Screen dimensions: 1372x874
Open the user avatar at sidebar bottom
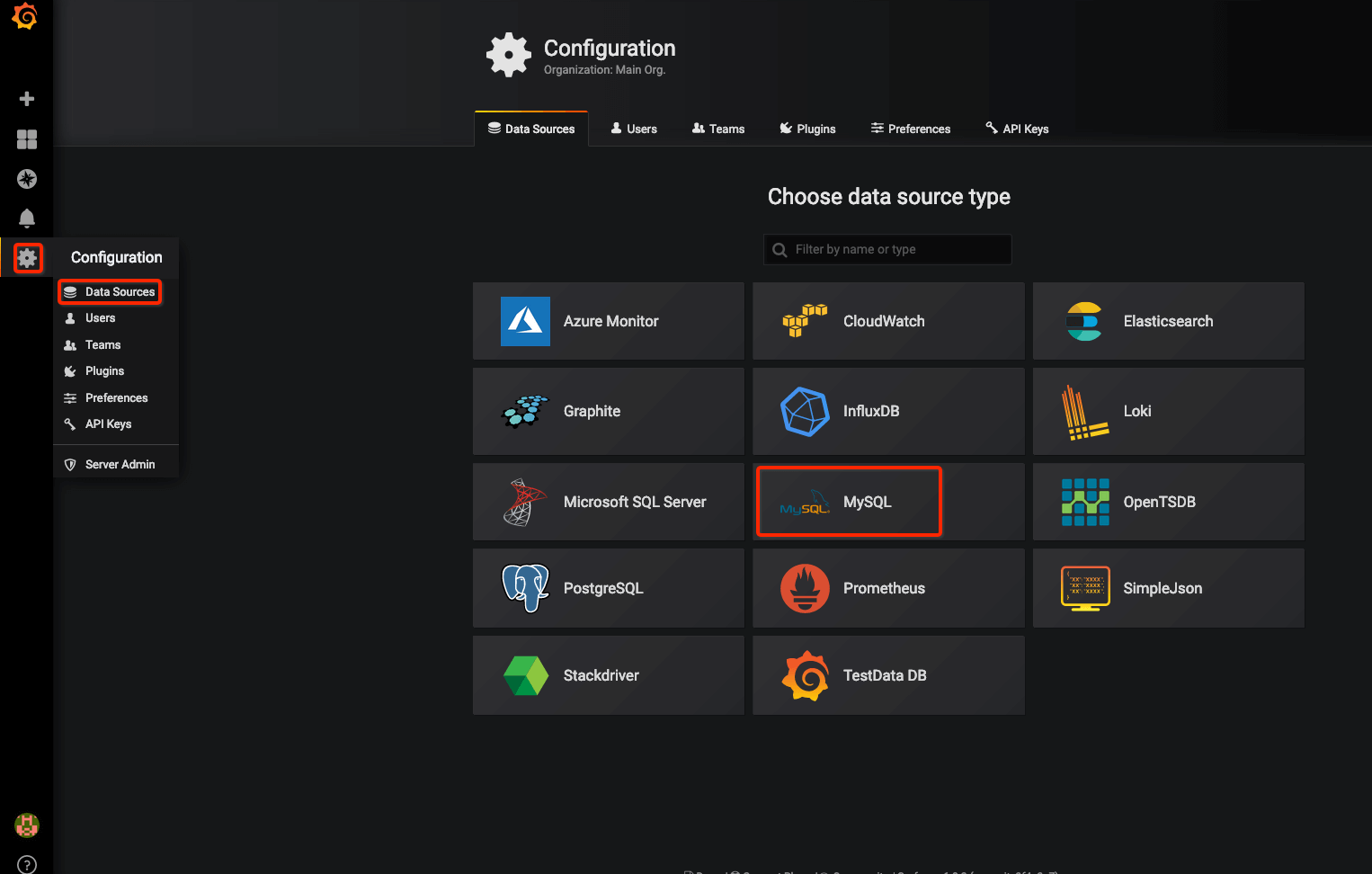(x=27, y=825)
